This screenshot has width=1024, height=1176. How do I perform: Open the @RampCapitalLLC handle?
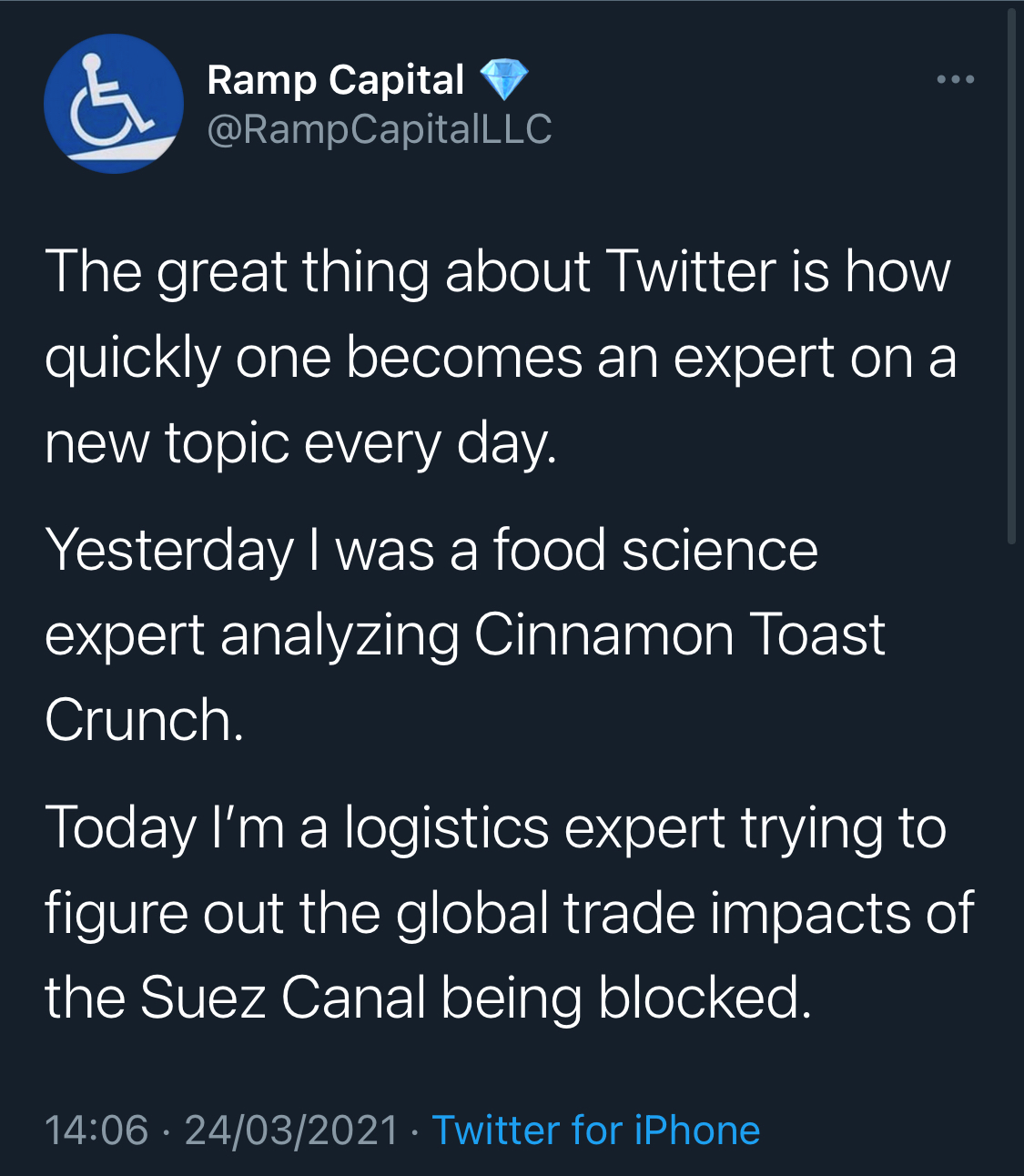pos(380,129)
